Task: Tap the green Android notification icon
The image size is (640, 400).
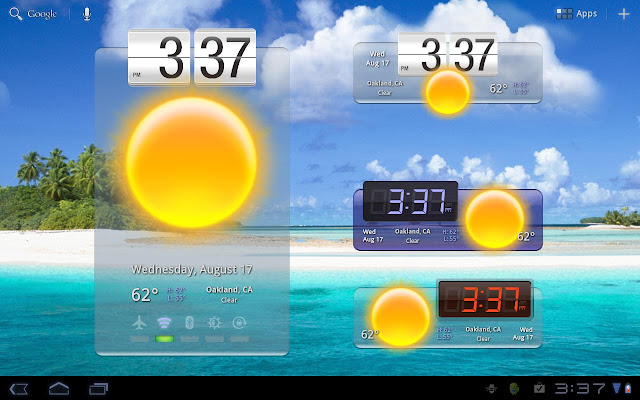Action: click(514, 389)
